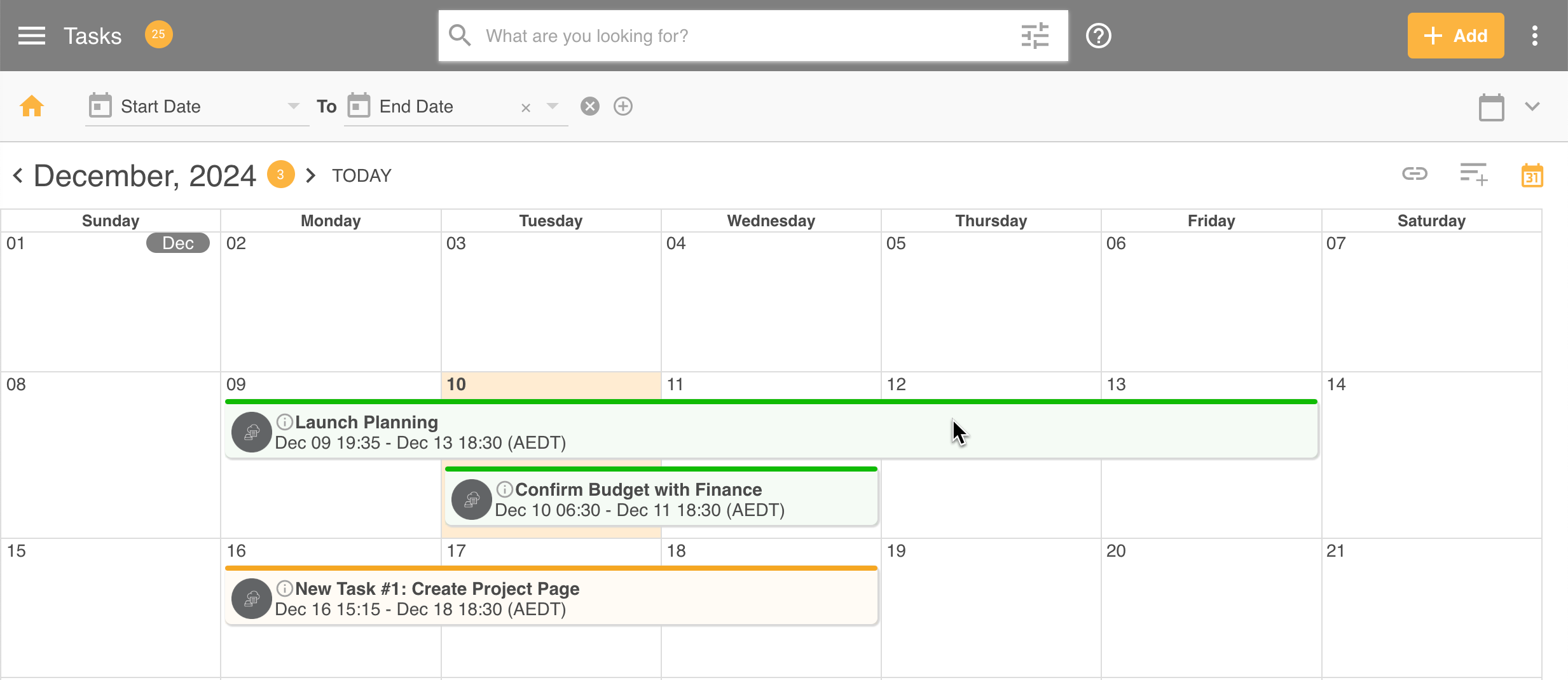
Task: Expand the Start Date dropdown
Action: [x=293, y=106]
